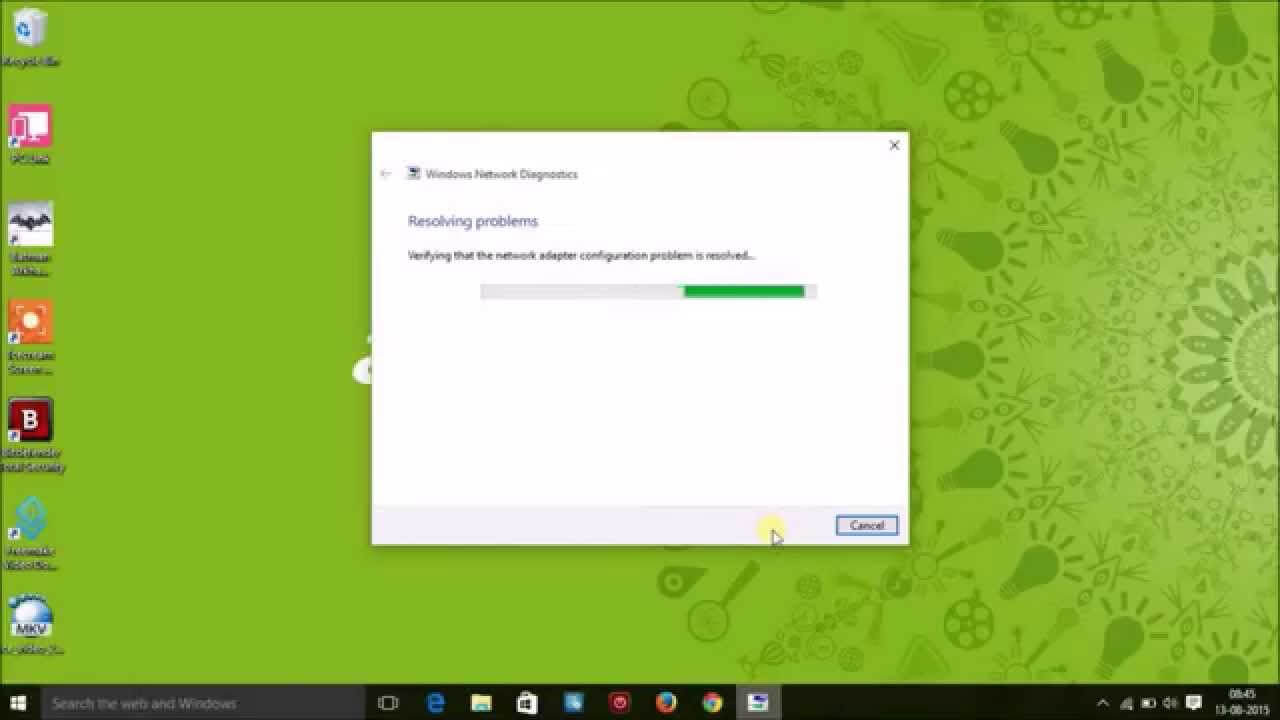Image resolution: width=1280 pixels, height=720 pixels.
Task: Launch Firefox from the taskbar
Action: click(x=666, y=703)
